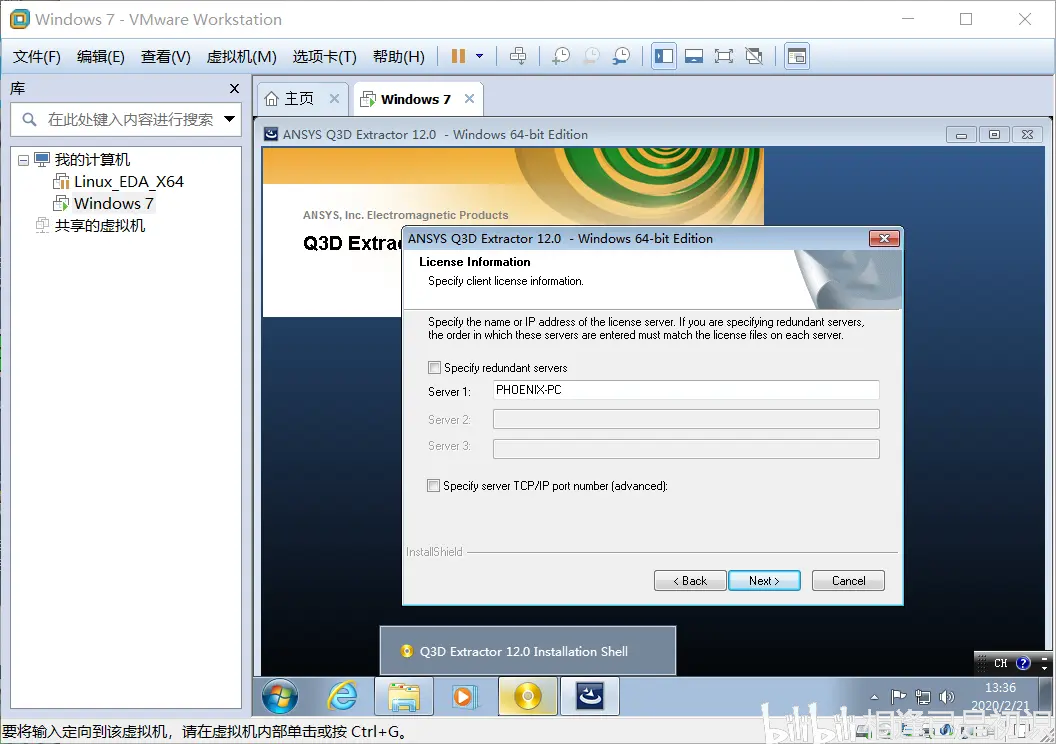Collapse the 我的计算机 tree node
This screenshot has width=1056, height=744.
pos(22,159)
